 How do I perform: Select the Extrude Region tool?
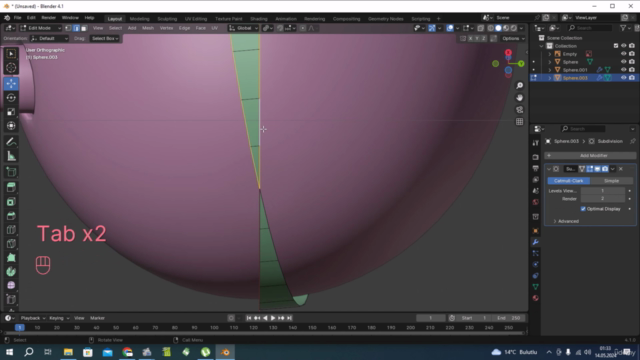(x=11, y=187)
